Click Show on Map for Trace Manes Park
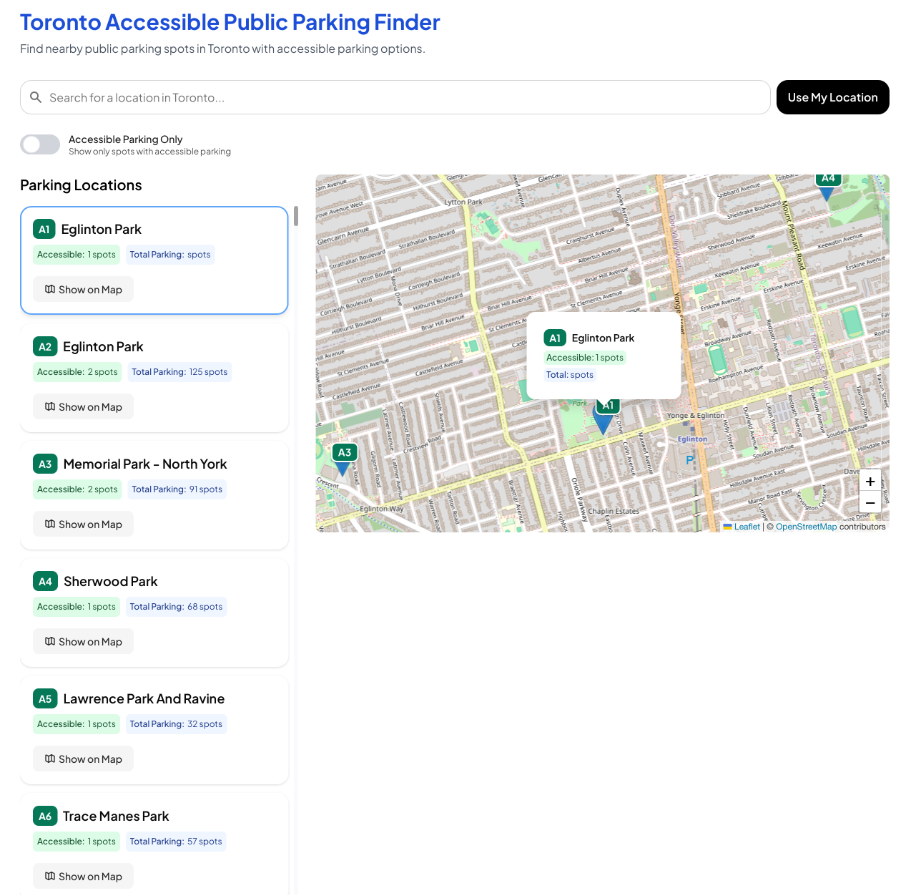The height and width of the screenshot is (895, 918). coord(83,876)
